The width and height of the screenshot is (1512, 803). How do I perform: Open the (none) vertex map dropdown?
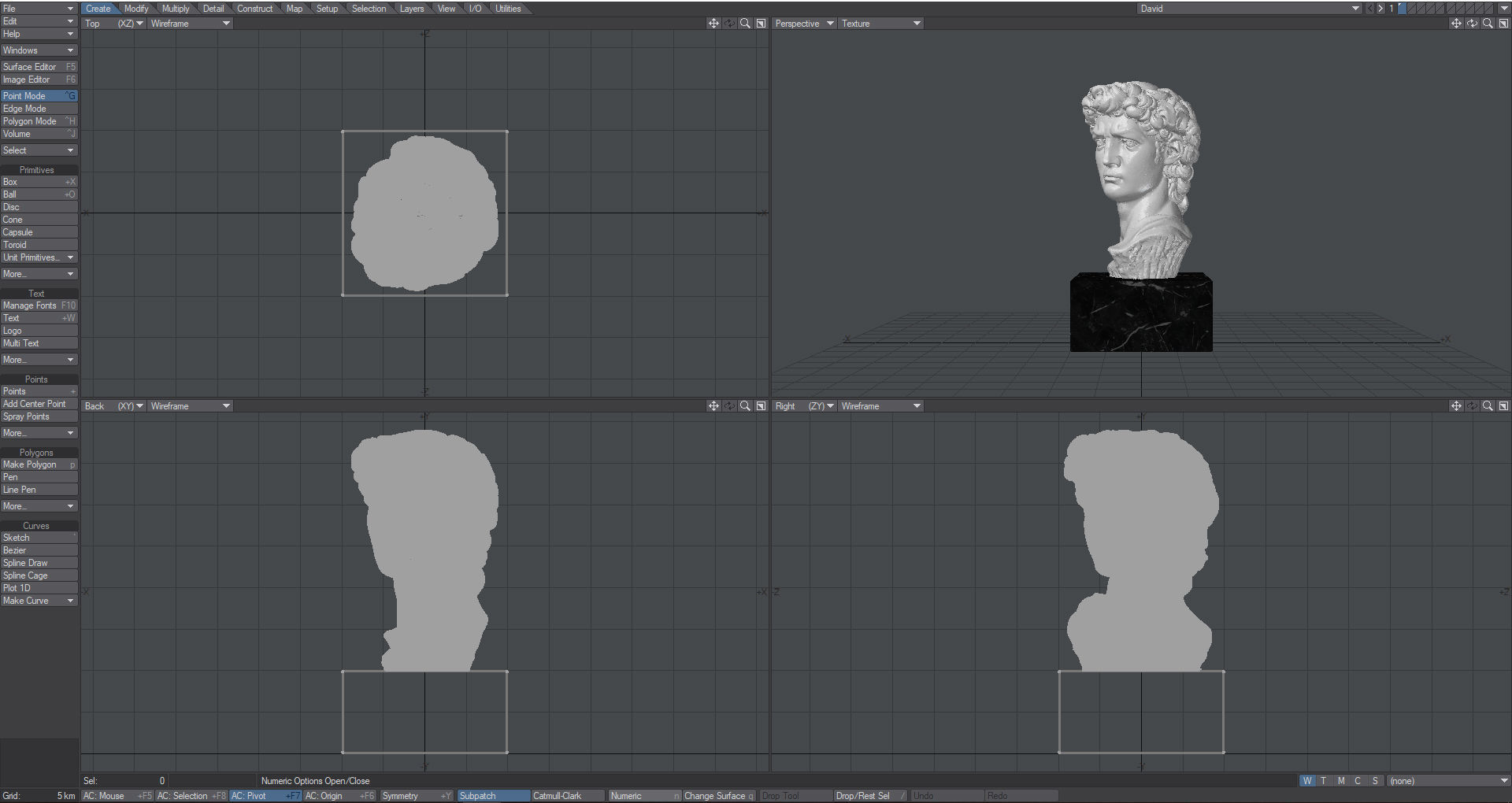[1448, 781]
